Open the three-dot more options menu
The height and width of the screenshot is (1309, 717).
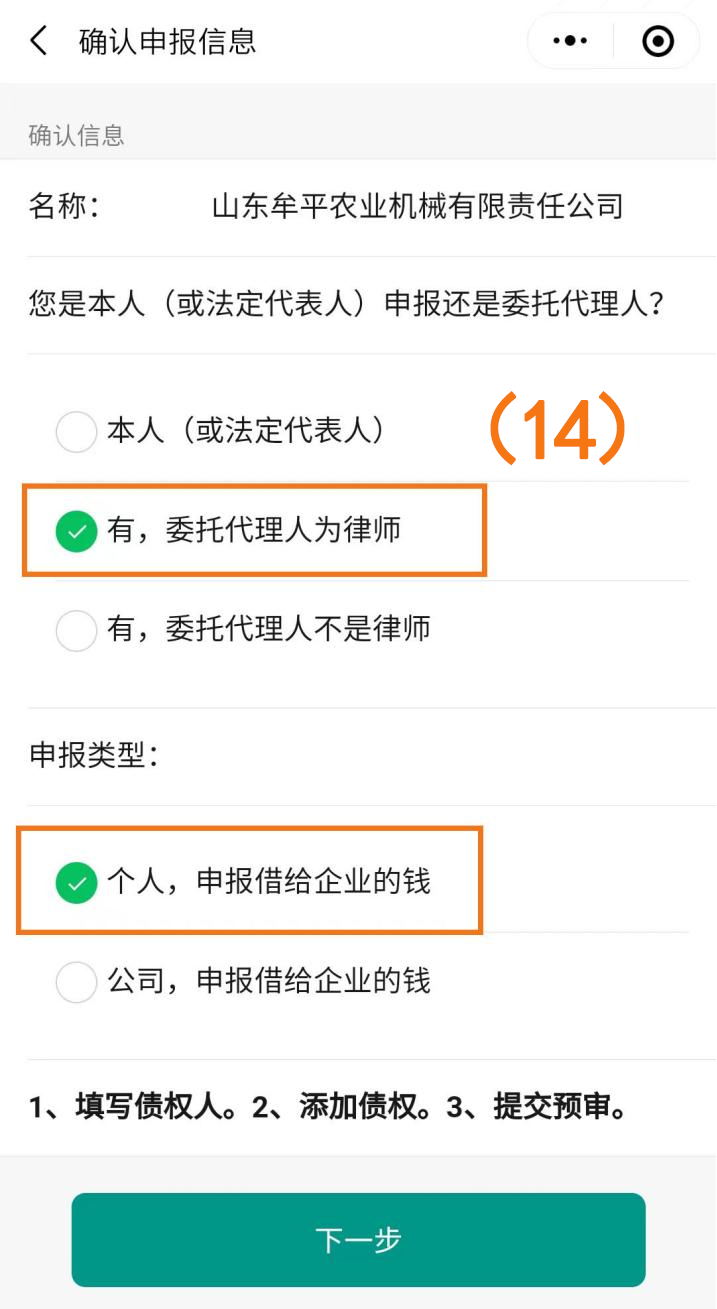[x=570, y=41]
